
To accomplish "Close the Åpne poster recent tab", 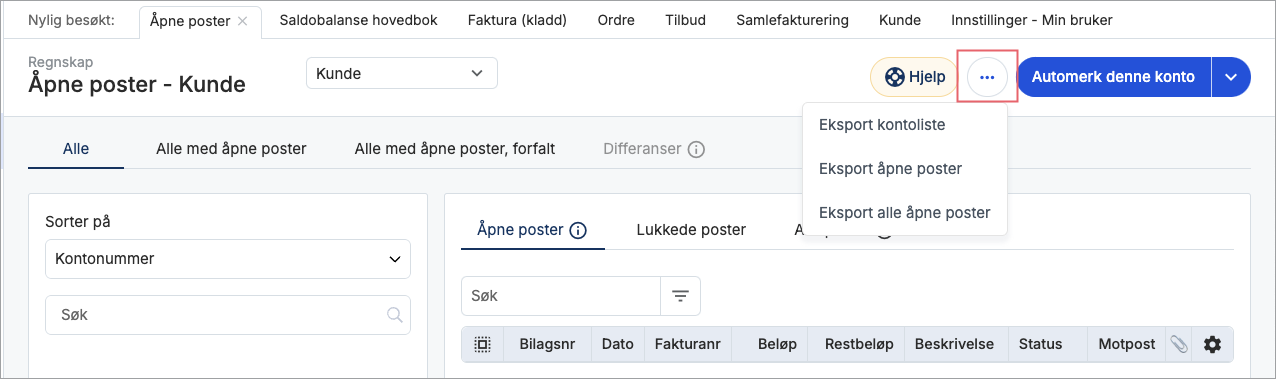I will (242, 20).
